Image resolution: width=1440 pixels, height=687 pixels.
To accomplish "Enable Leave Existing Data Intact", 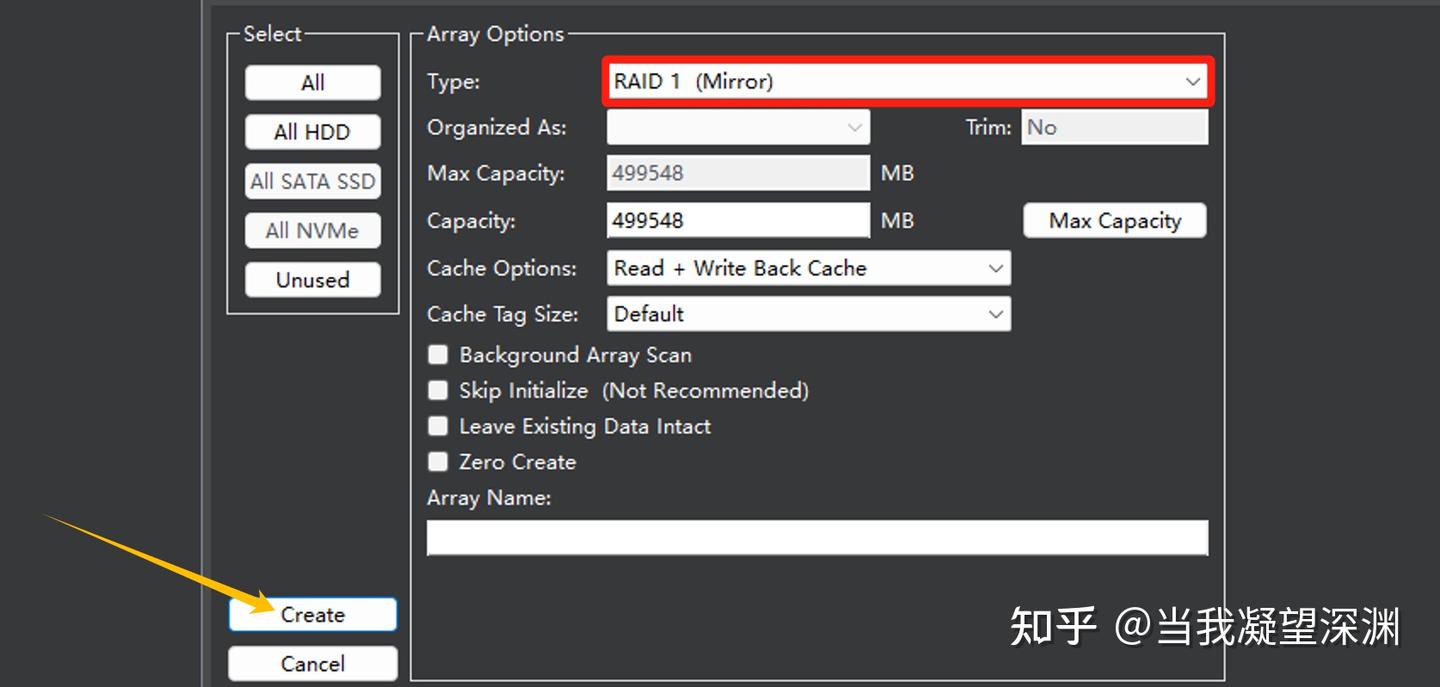I will pos(437,425).
